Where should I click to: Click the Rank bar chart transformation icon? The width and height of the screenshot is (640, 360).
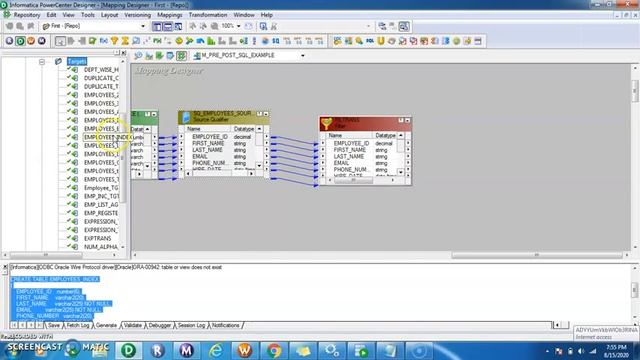[x=211, y=41]
